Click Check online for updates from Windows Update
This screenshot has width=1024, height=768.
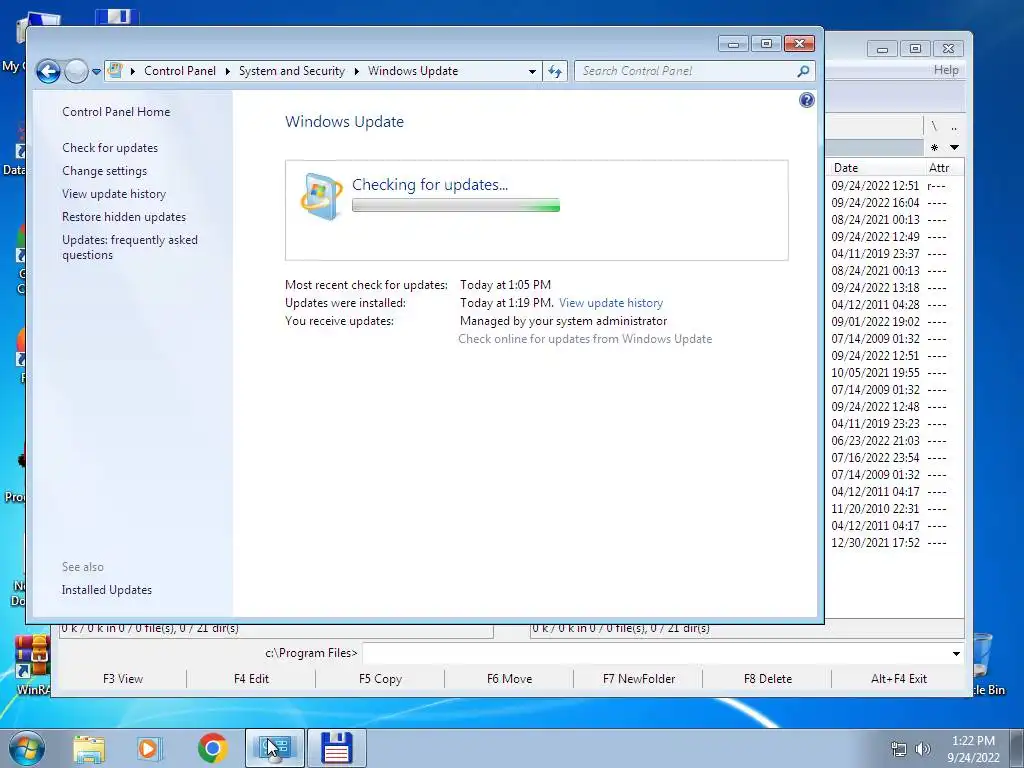(x=585, y=339)
